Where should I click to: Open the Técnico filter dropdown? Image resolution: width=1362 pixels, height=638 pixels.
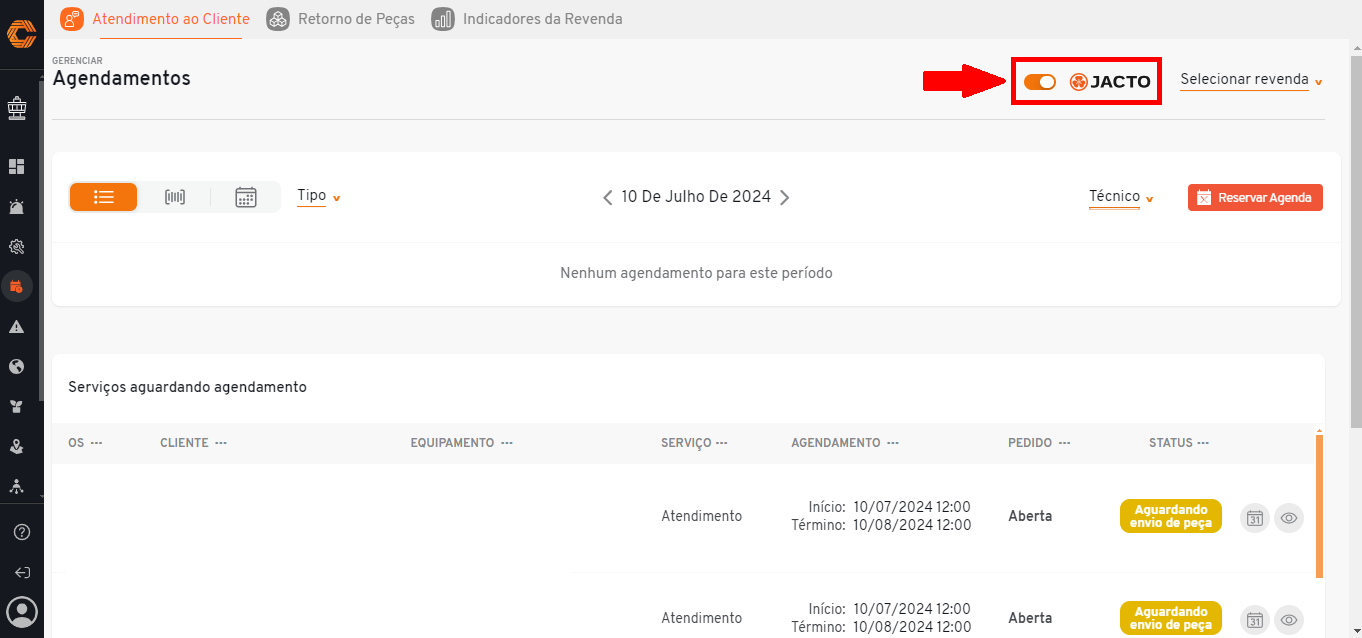point(1121,197)
